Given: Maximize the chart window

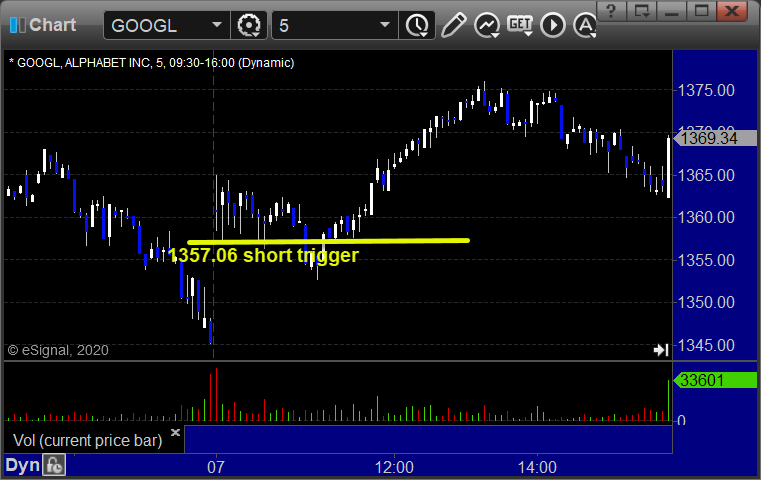Looking at the screenshot, I should click(701, 11).
